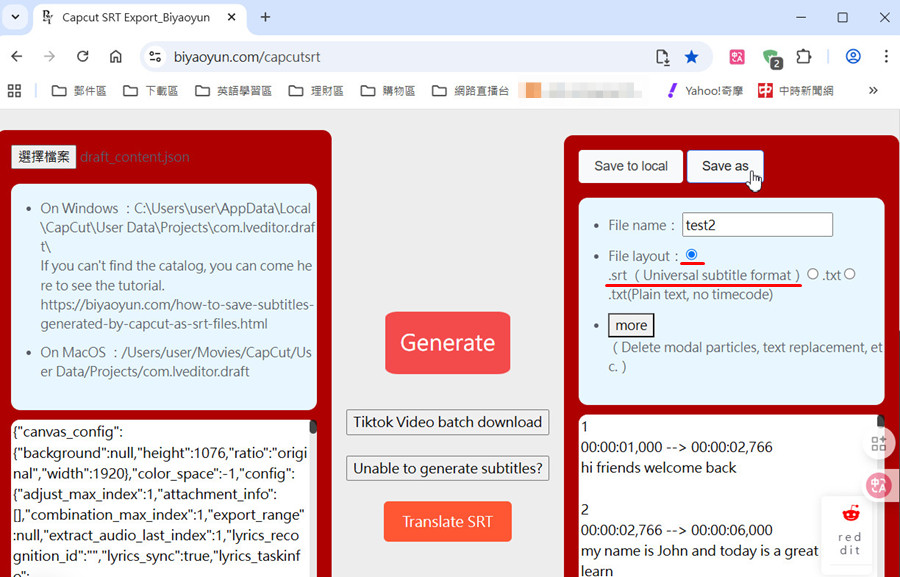Select the .srt universal subtitle format option
The height and width of the screenshot is (577, 900).
tap(692, 255)
